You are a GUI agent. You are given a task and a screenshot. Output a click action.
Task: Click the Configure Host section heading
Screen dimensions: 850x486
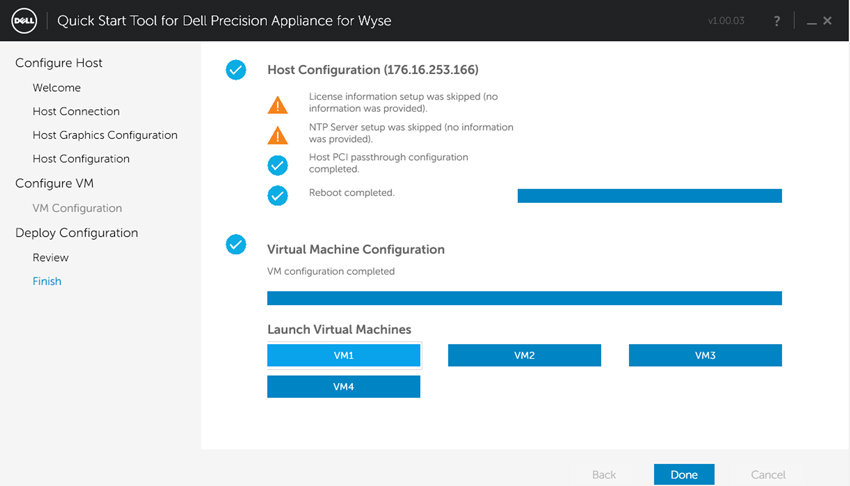[x=59, y=63]
